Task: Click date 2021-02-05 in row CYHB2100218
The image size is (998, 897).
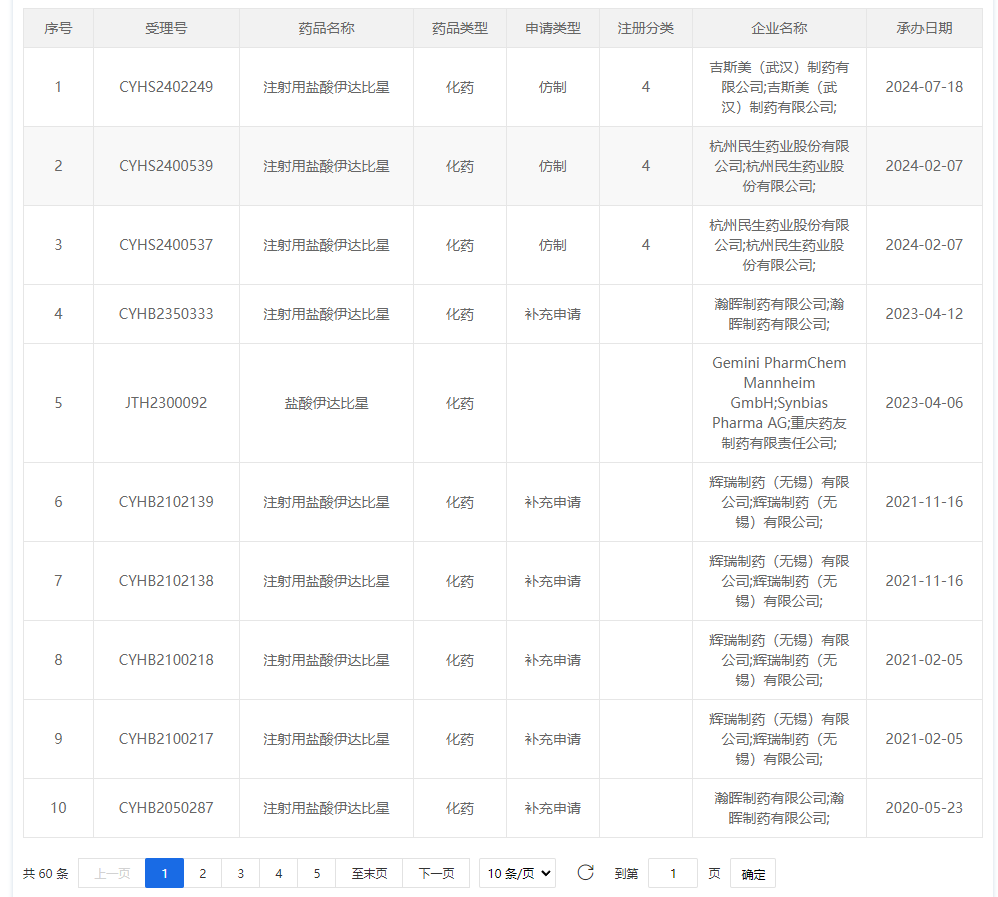Action: pyautogui.click(x=924, y=660)
